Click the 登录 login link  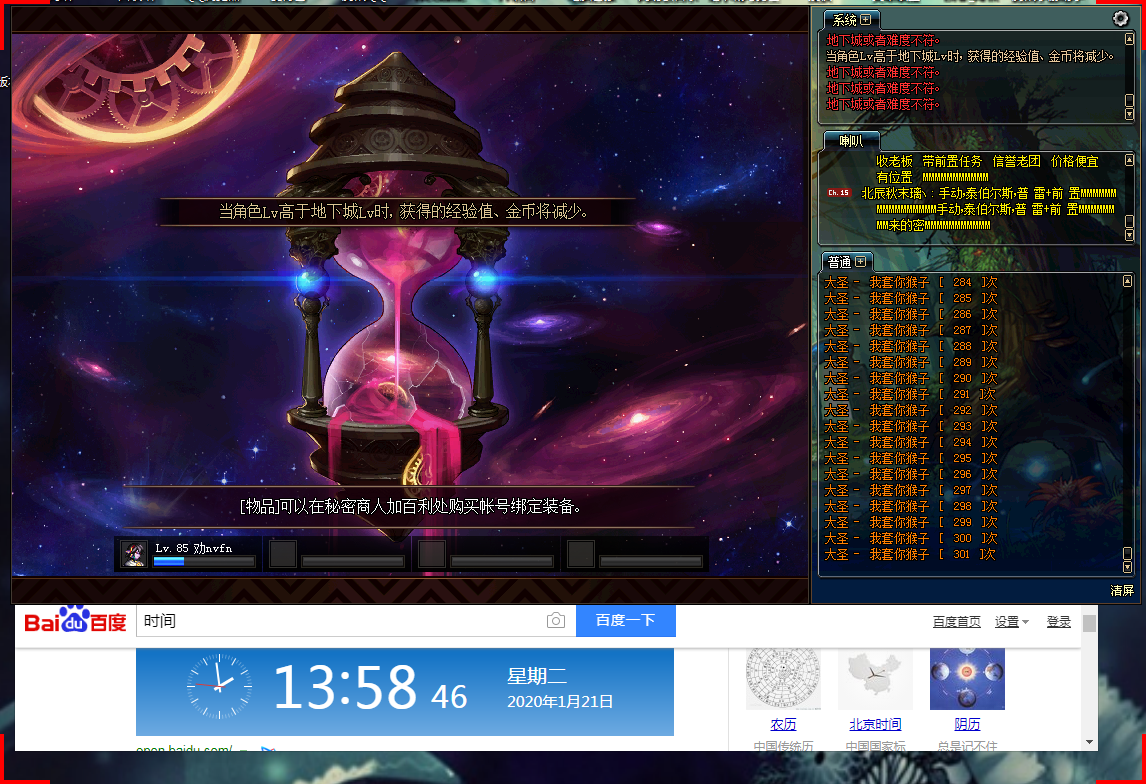(x=1058, y=622)
